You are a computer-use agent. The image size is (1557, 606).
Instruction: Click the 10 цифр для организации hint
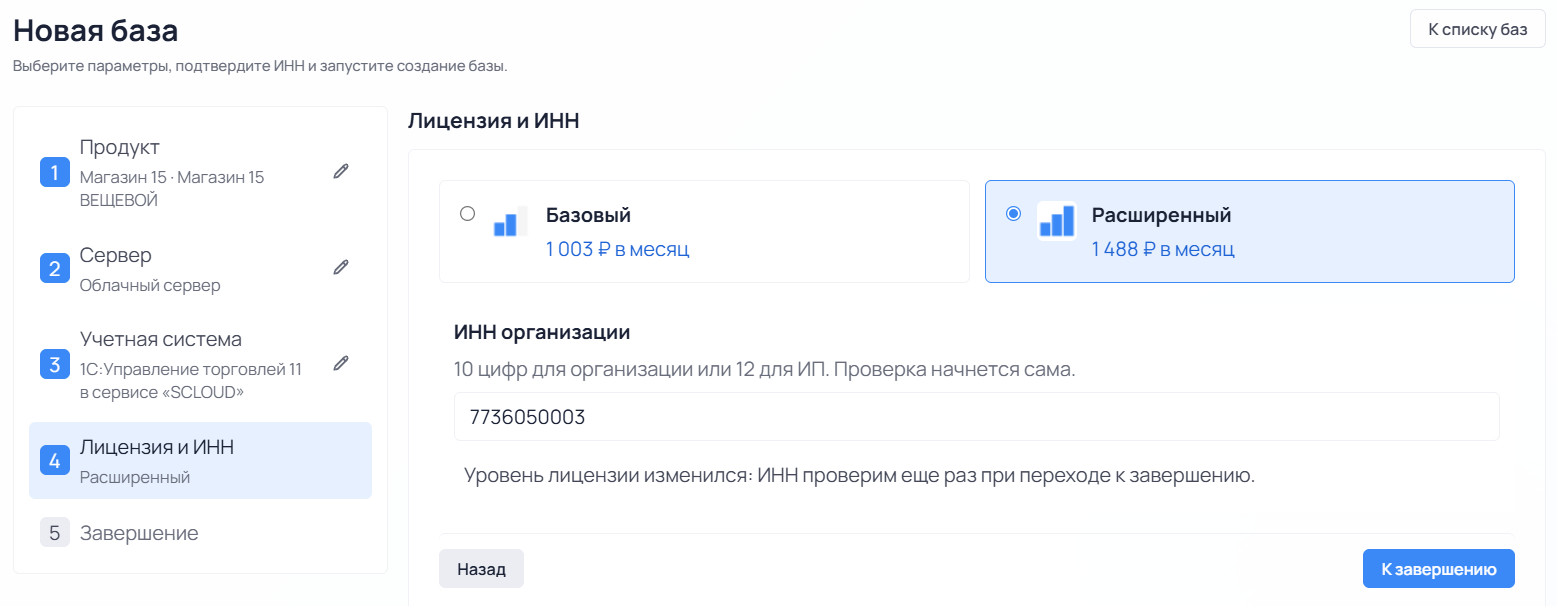click(x=764, y=369)
